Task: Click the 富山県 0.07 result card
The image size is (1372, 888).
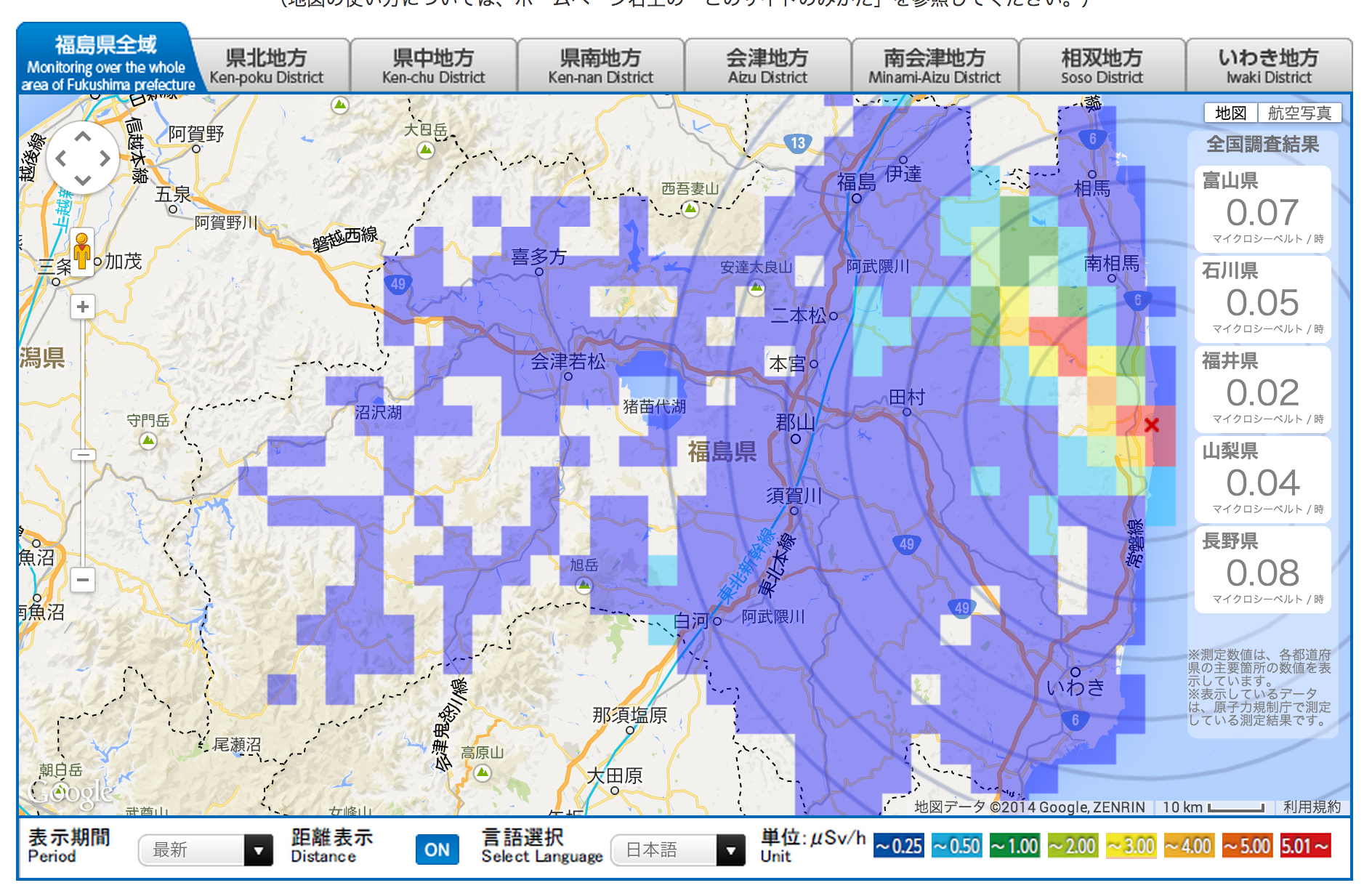Action: (x=1263, y=209)
